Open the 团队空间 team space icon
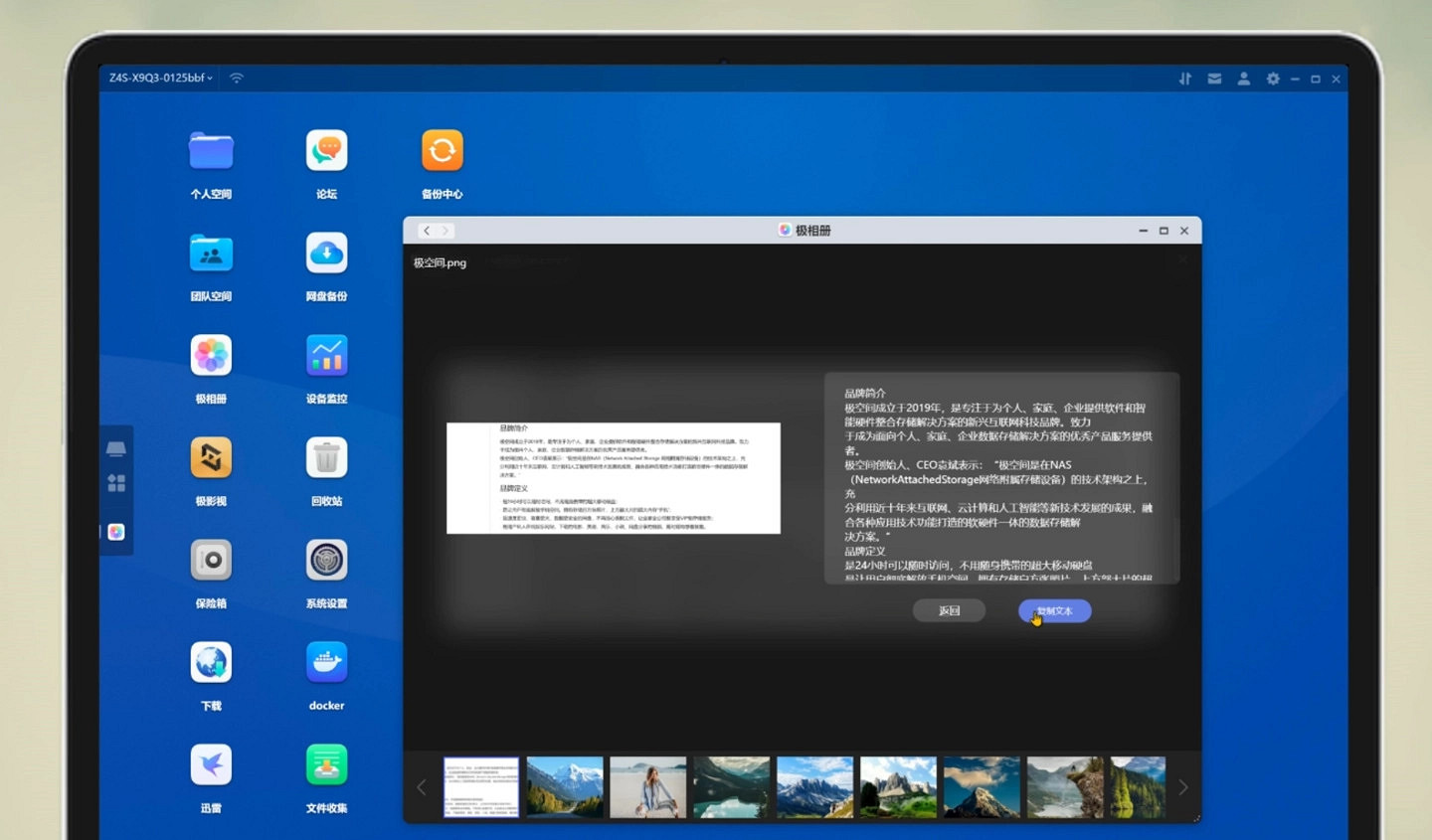 tap(211, 254)
